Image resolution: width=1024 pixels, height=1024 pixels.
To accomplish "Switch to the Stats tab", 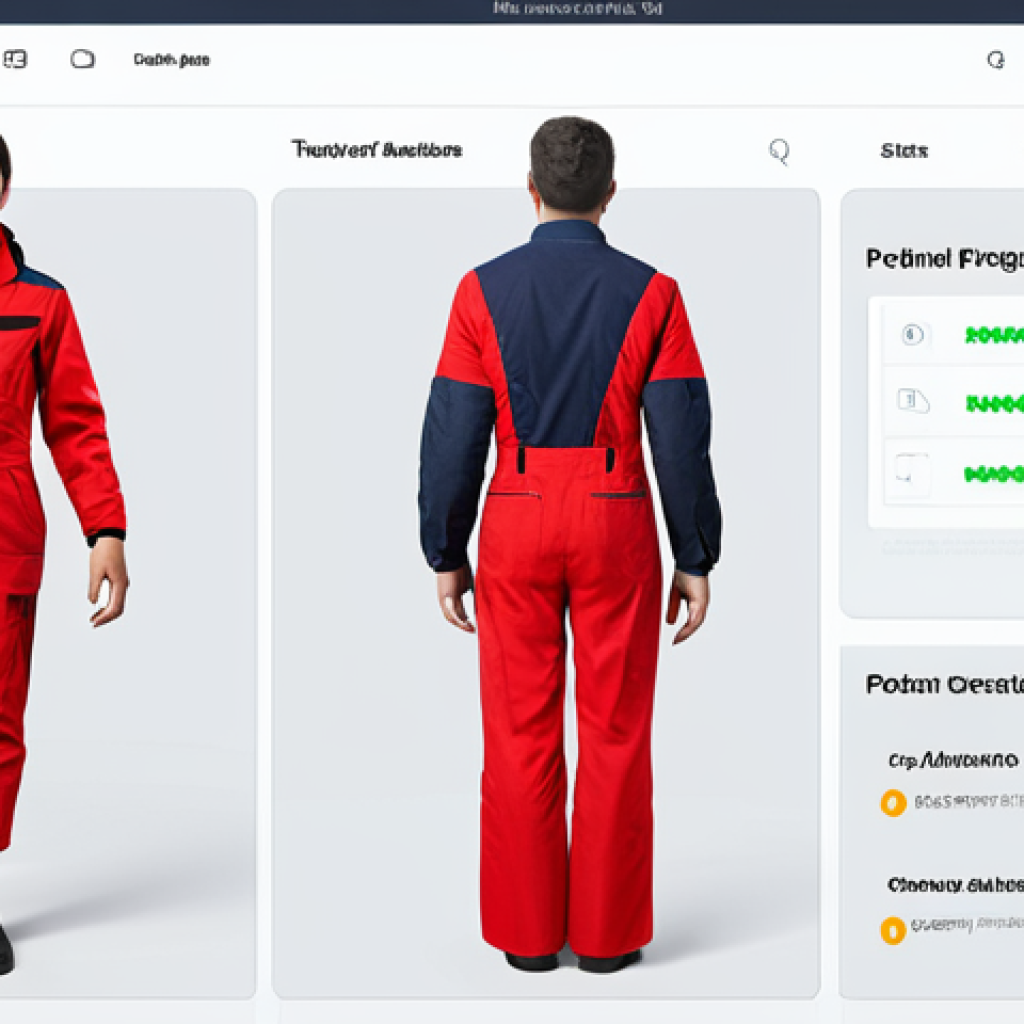I will click(904, 151).
